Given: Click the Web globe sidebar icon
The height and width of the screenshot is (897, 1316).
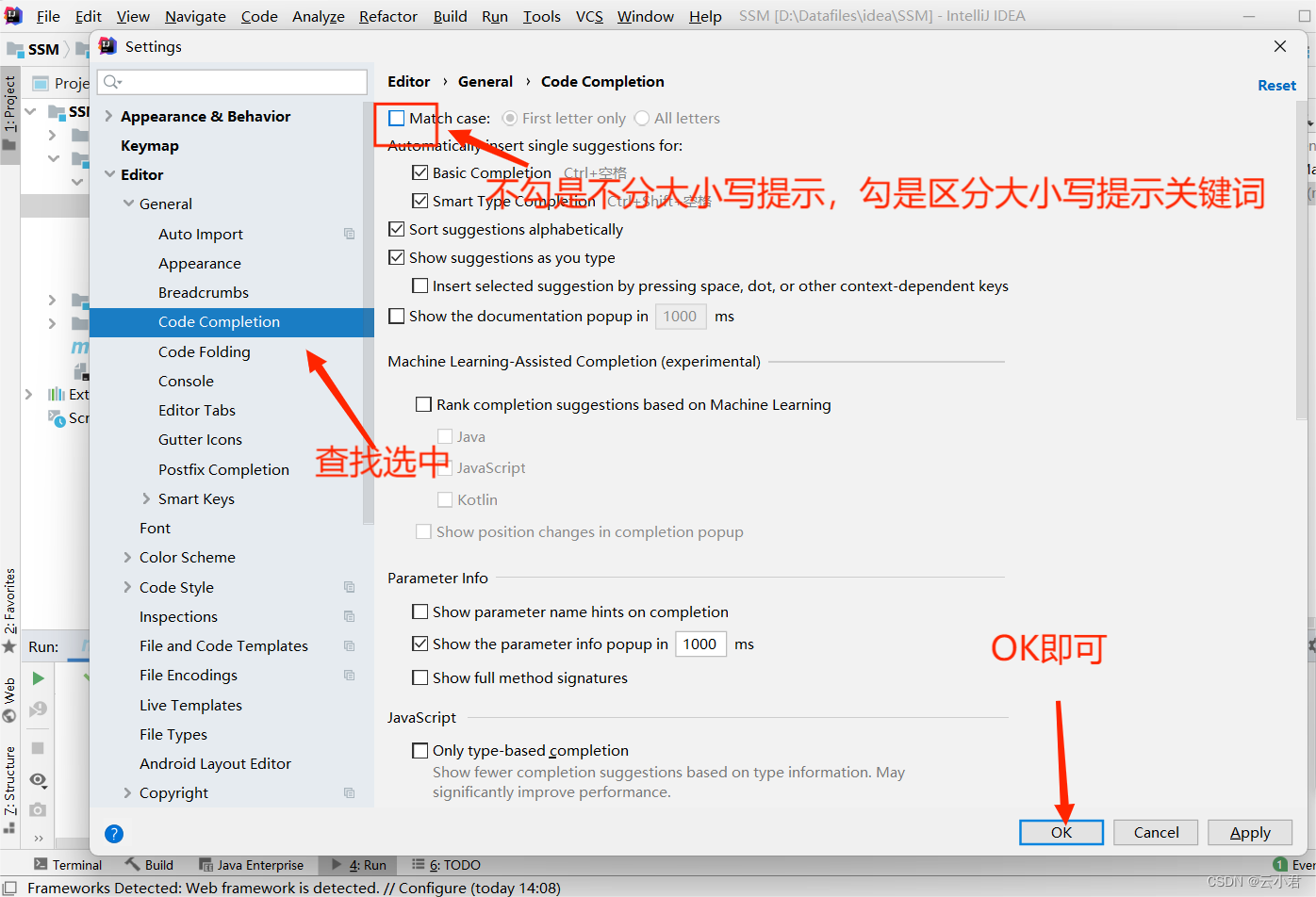Looking at the screenshot, I should point(9,715).
